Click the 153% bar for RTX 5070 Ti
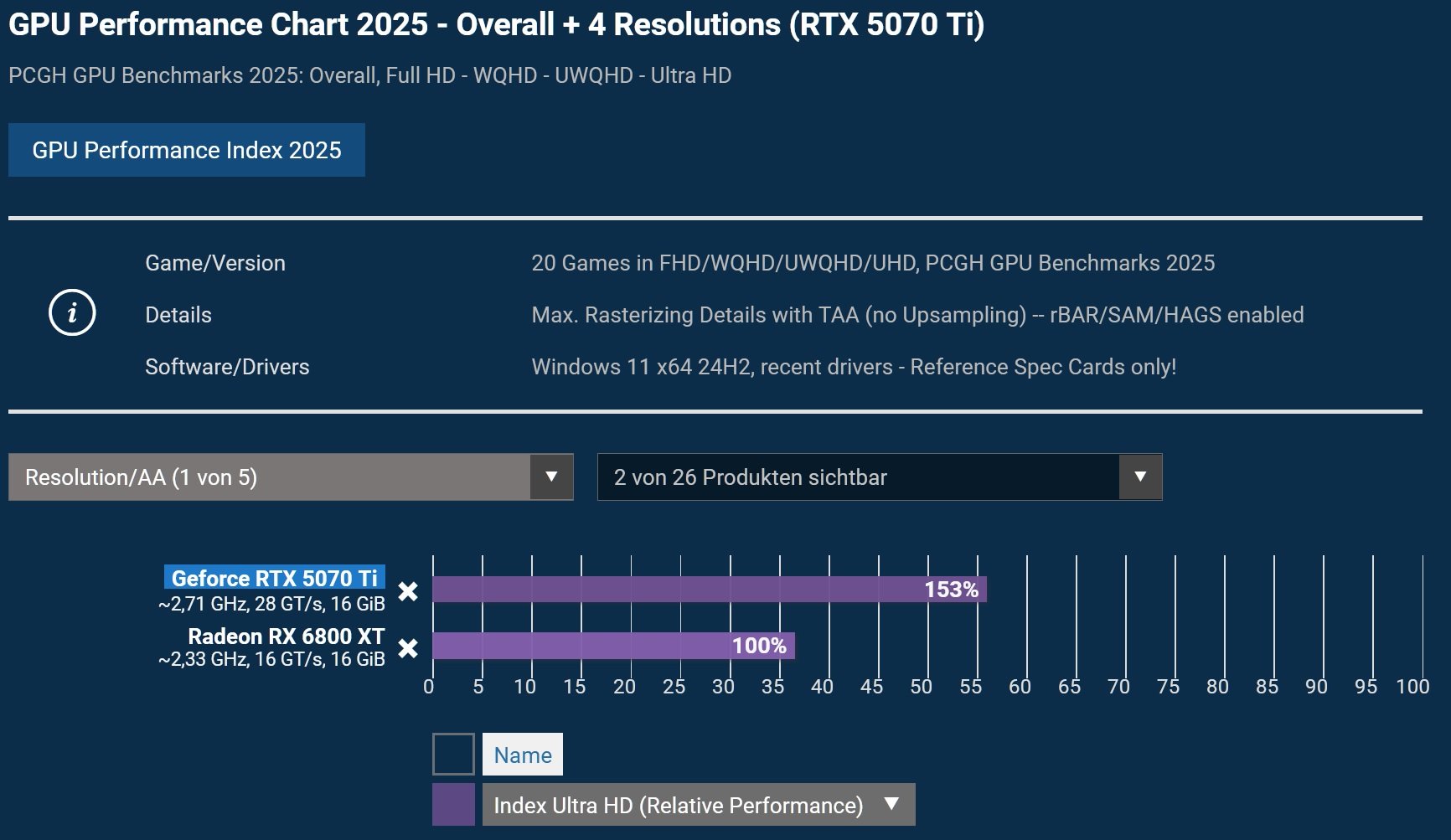The width and height of the screenshot is (1451, 840). pos(710,589)
